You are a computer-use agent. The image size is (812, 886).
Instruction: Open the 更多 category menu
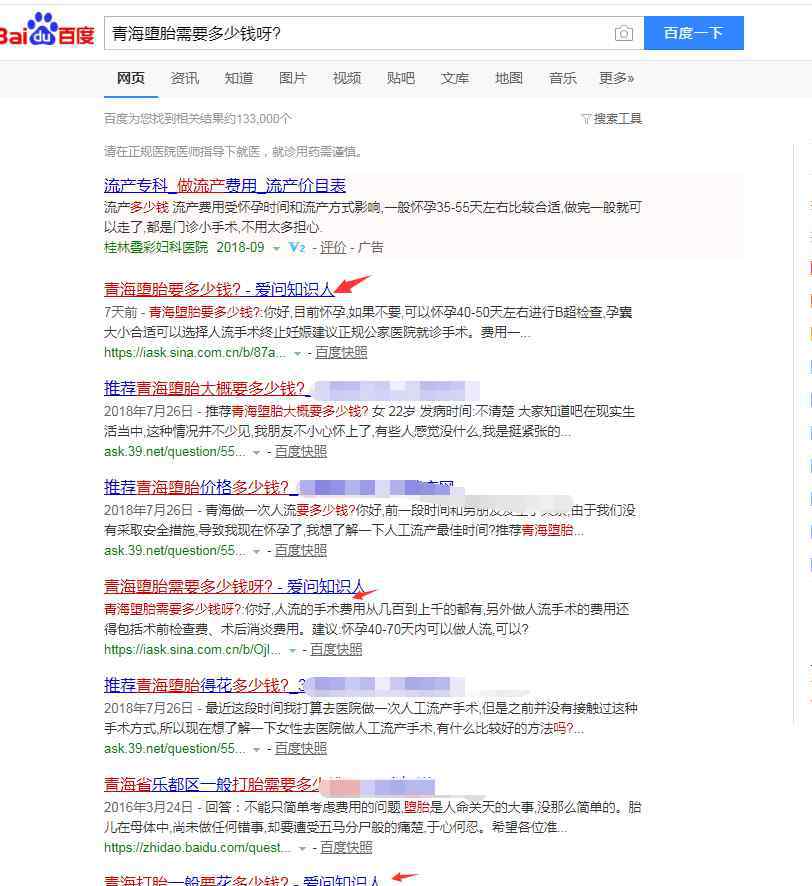[x=616, y=78]
